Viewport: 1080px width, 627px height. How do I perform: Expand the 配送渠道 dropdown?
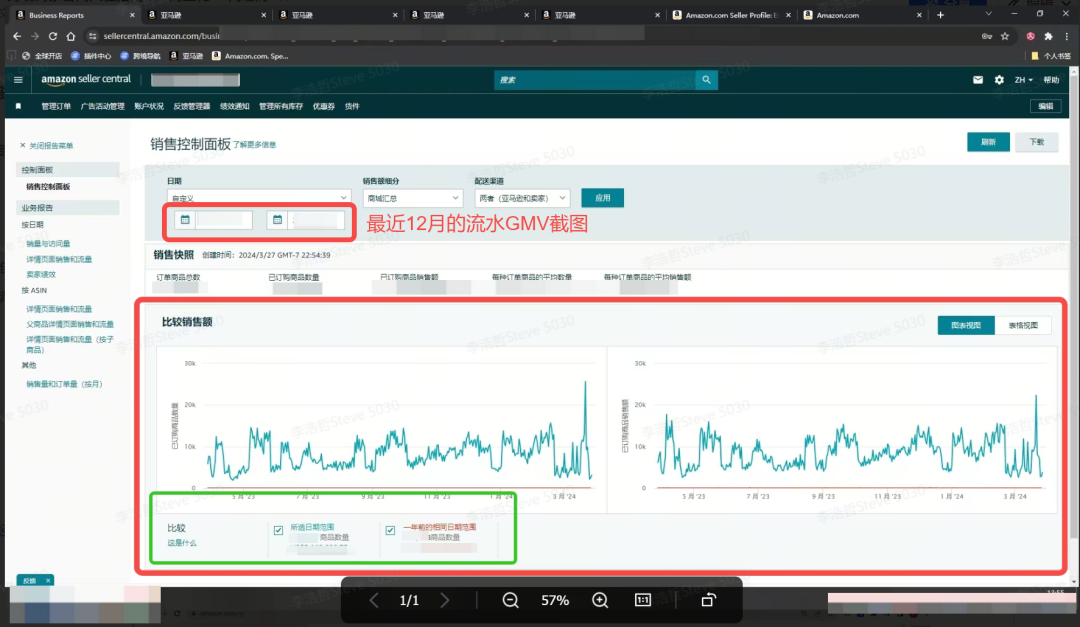click(522, 198)
